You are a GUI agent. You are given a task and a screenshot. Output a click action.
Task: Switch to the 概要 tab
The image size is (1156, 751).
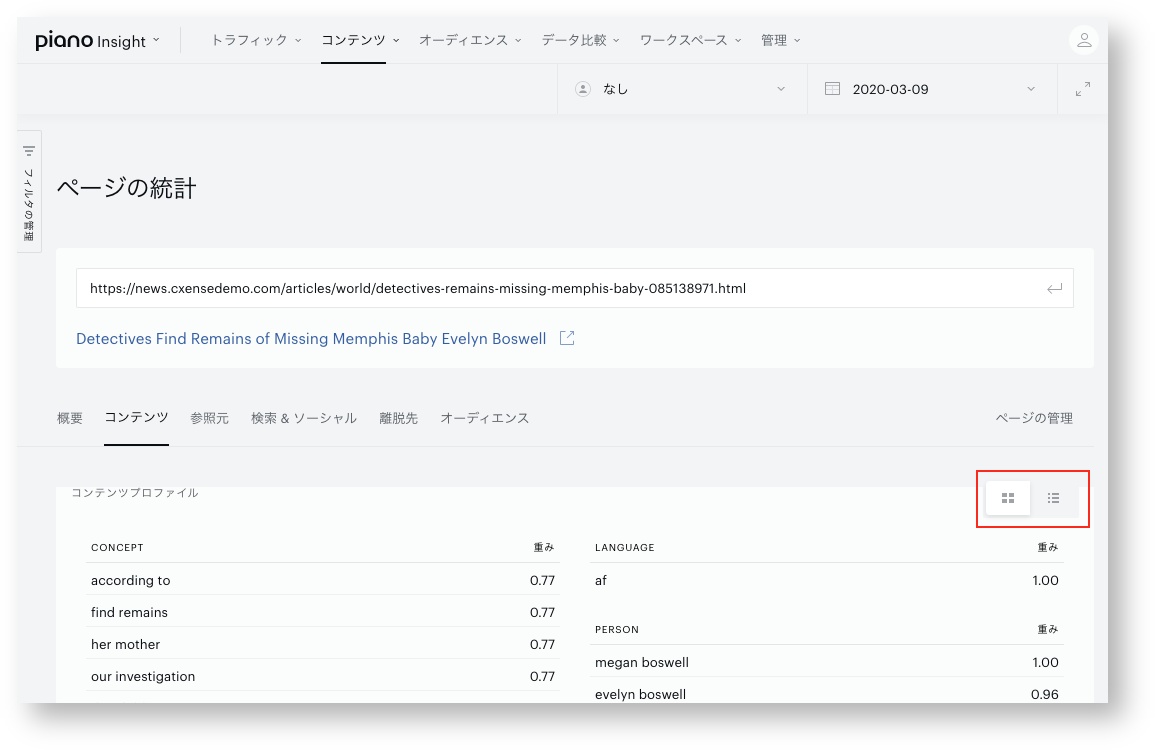tap(69, 418)
